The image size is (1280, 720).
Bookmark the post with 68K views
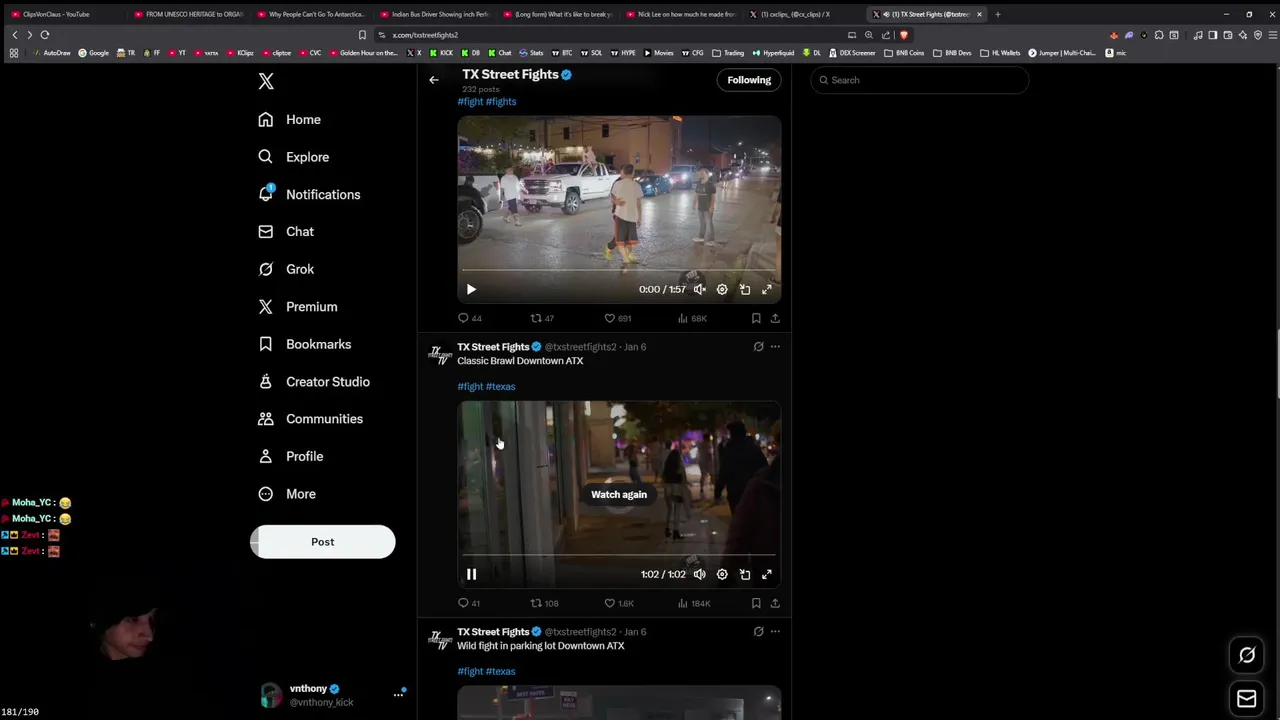[x=756, y=318]
